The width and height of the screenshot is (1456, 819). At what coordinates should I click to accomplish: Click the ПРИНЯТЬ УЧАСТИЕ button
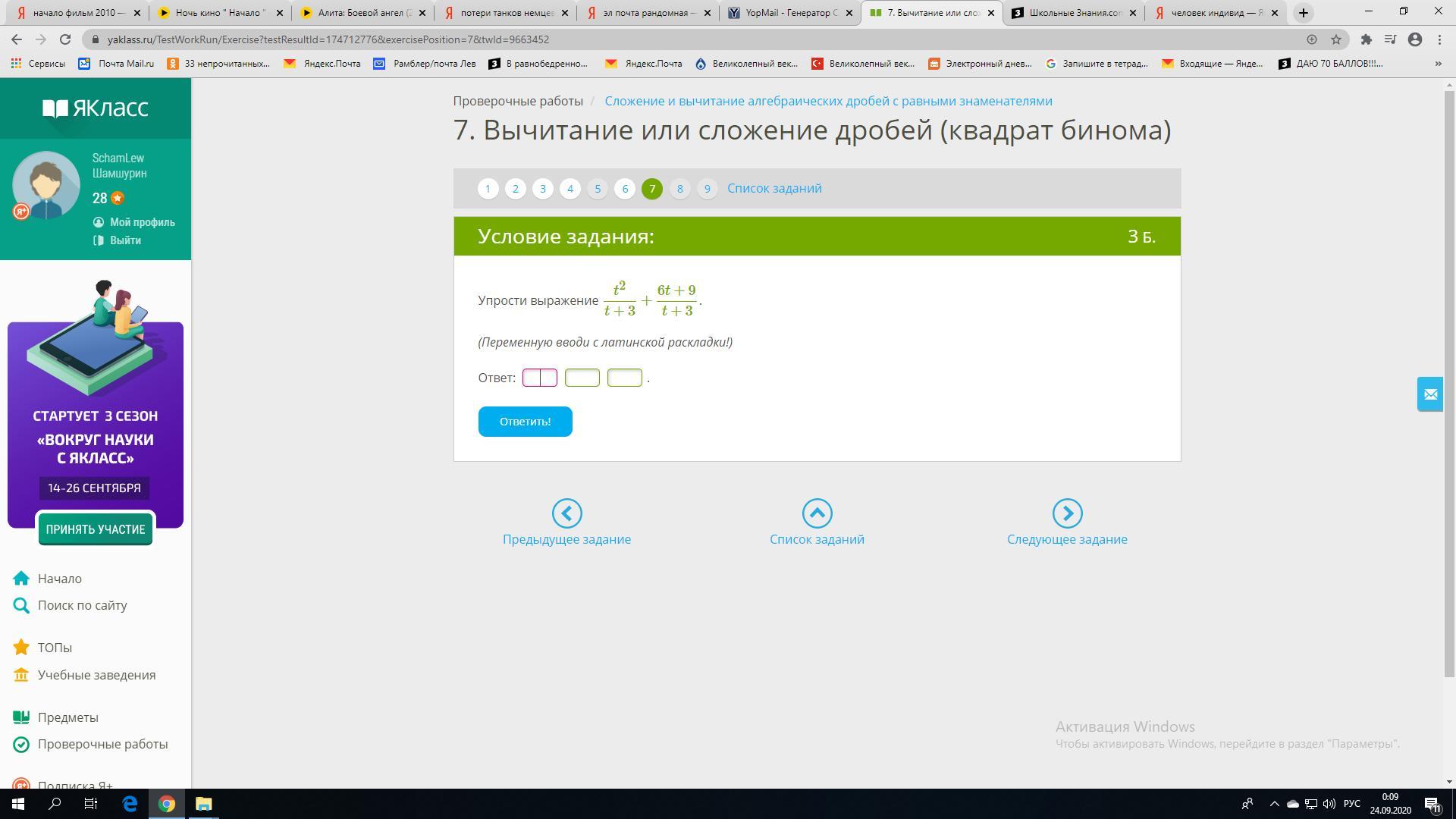coord(96,529)
